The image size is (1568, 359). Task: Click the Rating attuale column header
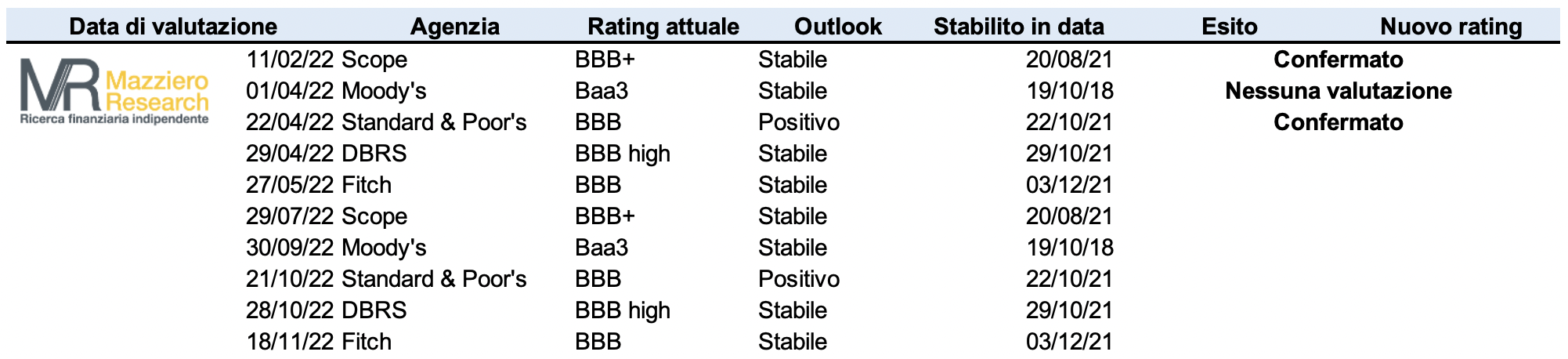coord(663,27)
